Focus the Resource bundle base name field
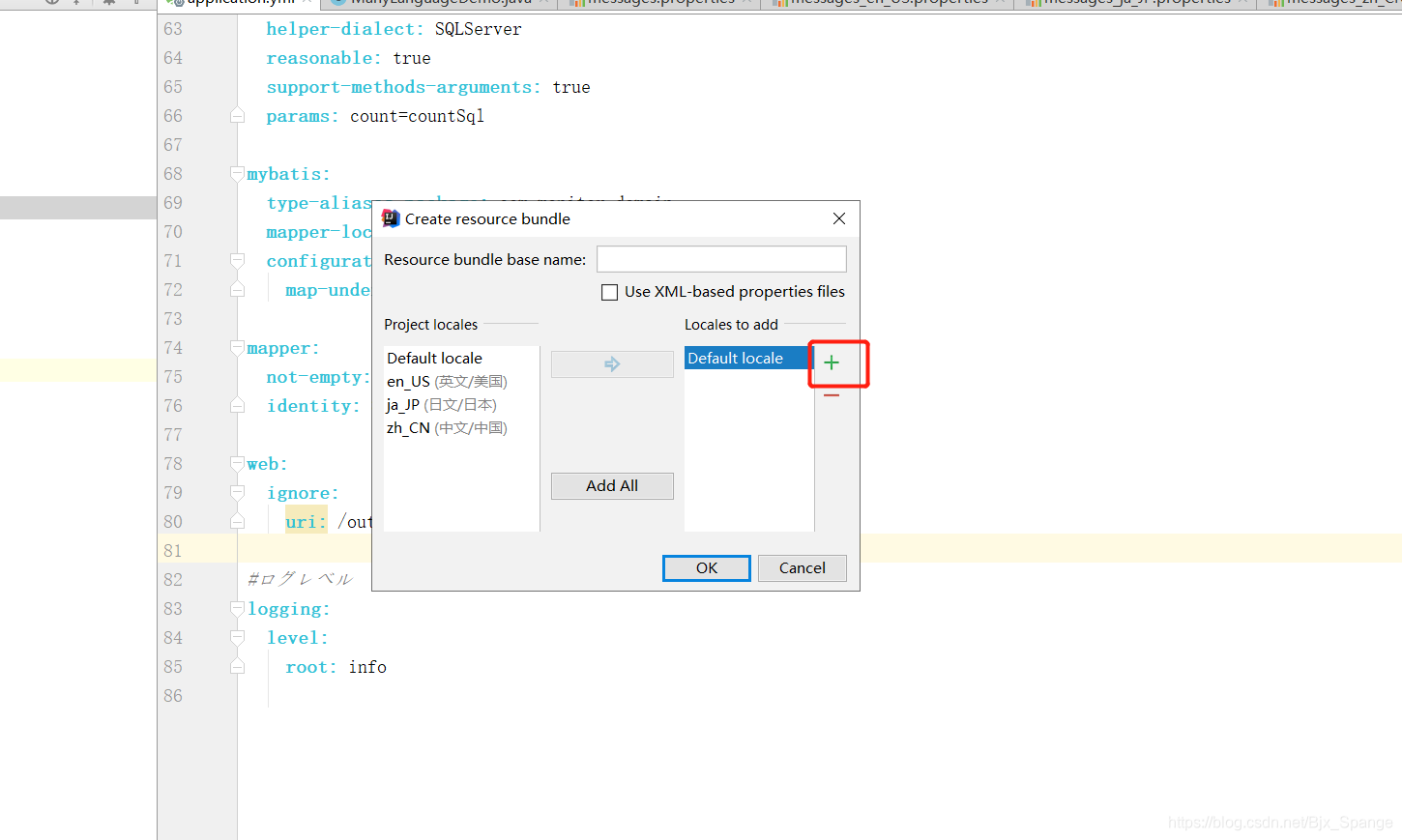This screenshot has width=1402, height=840. click(x=721, y=259)
